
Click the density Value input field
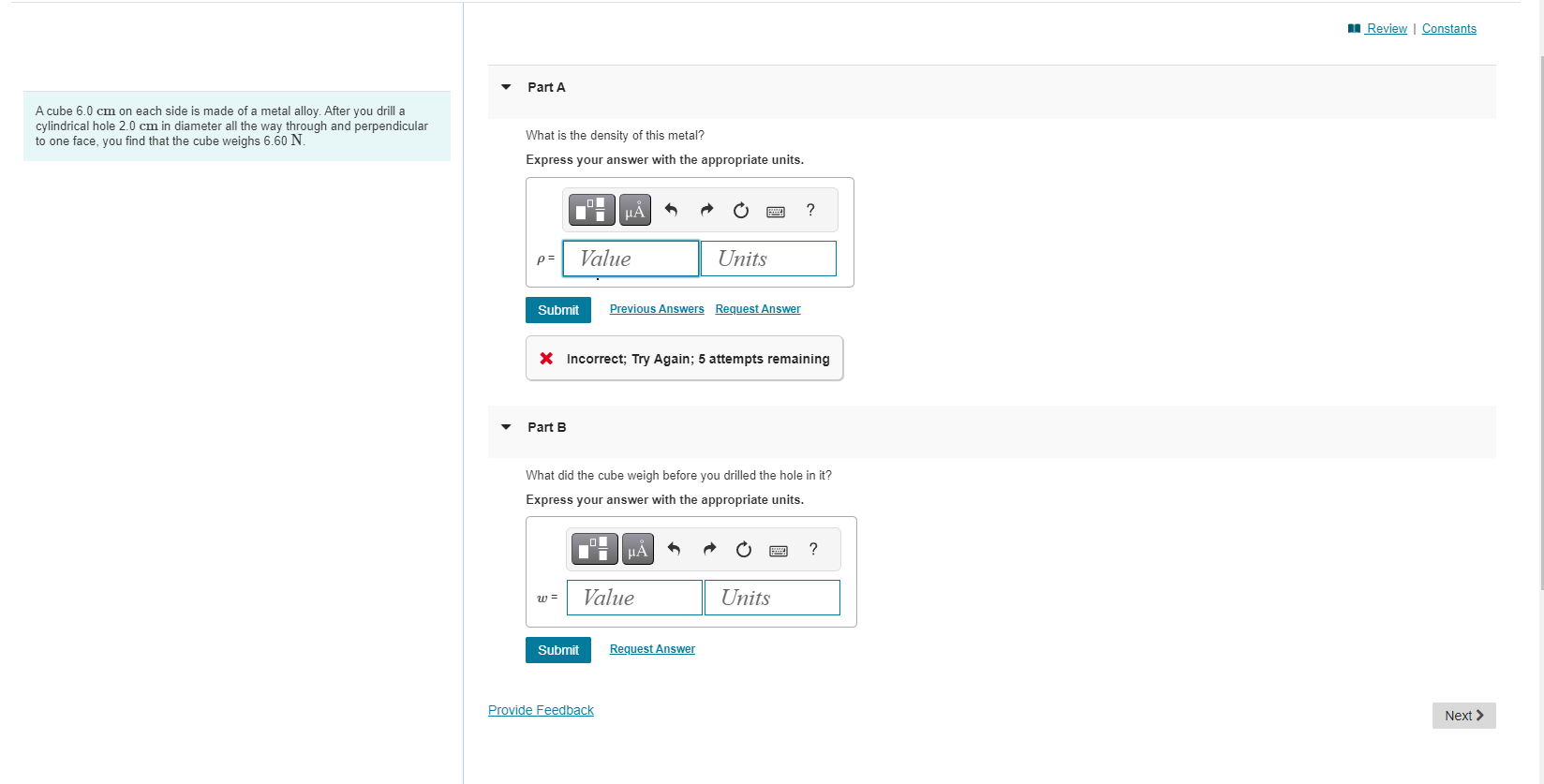[x=631, y=259]
